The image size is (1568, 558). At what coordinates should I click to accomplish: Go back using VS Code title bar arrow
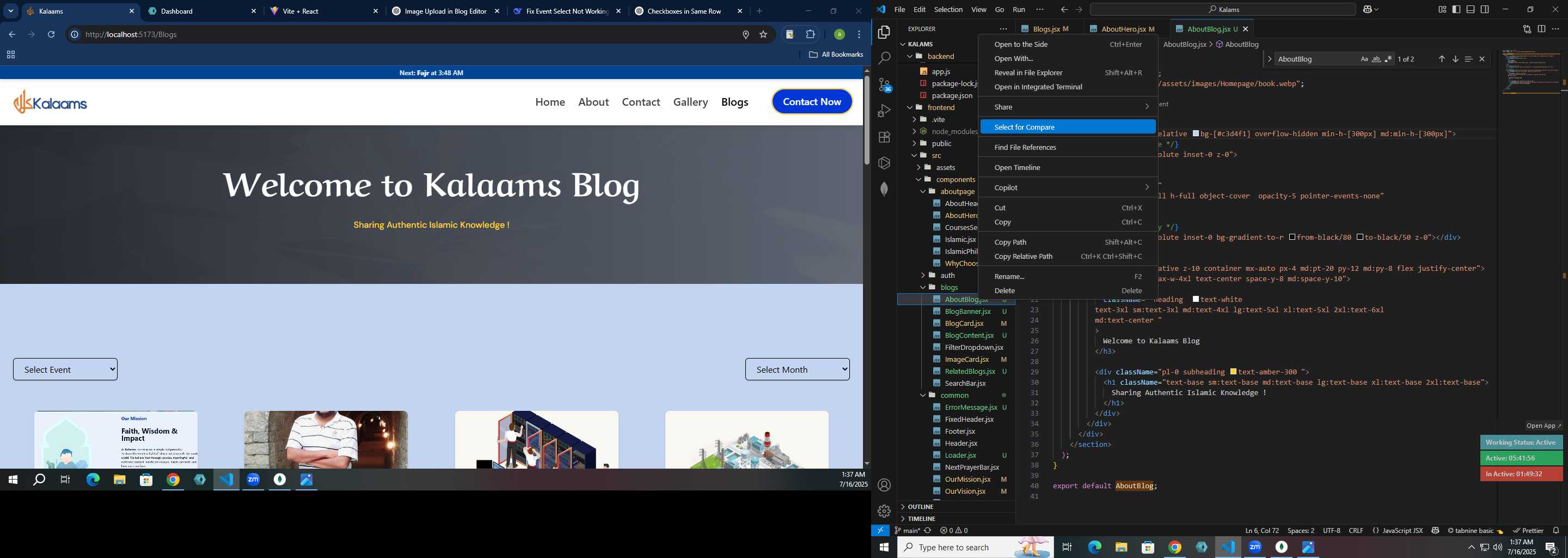pyautogui.click(x=1064, y=9)
